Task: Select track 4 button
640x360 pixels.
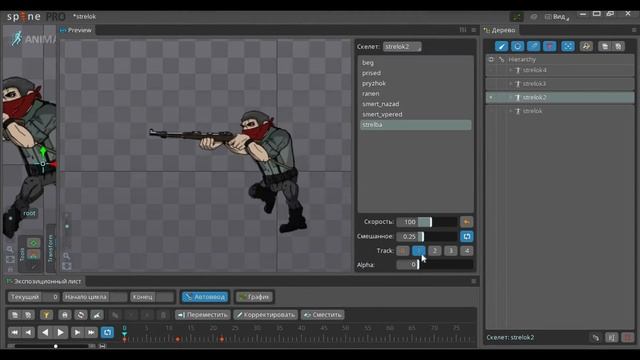Action: pos(467,251)
